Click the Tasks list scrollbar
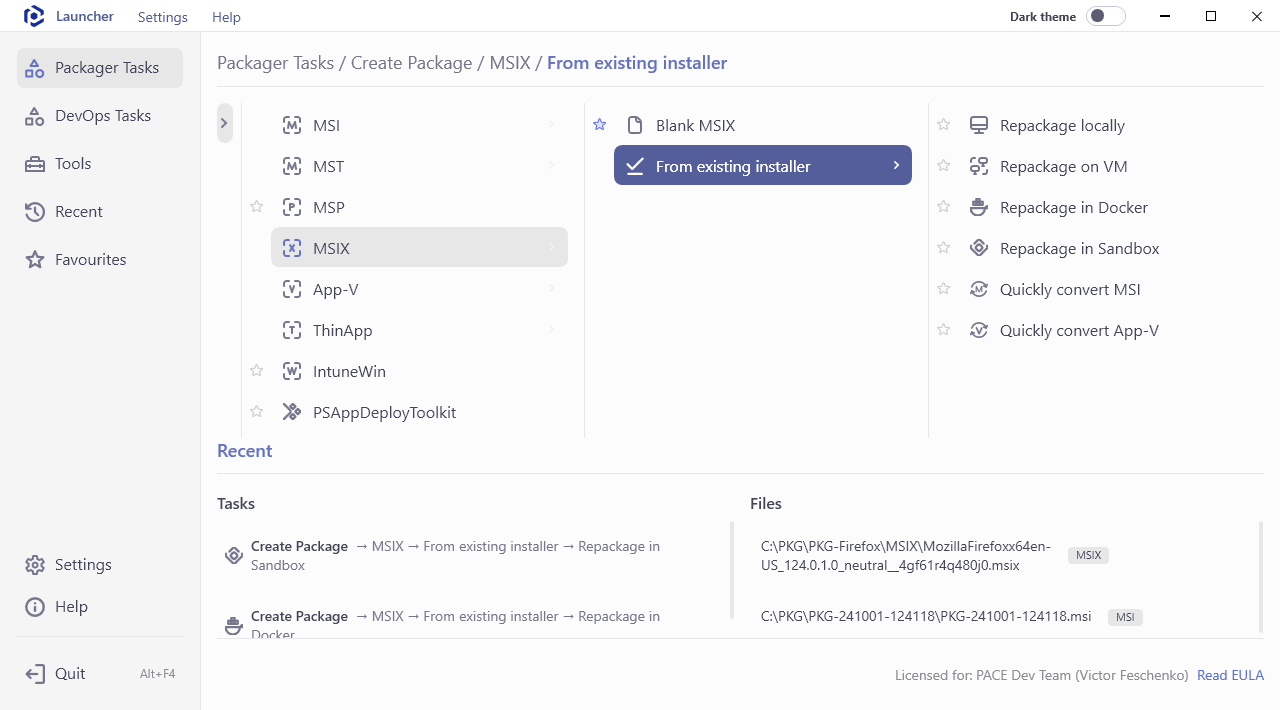Viewport: 1280px width, 710px height. click(x=732, y=570)
